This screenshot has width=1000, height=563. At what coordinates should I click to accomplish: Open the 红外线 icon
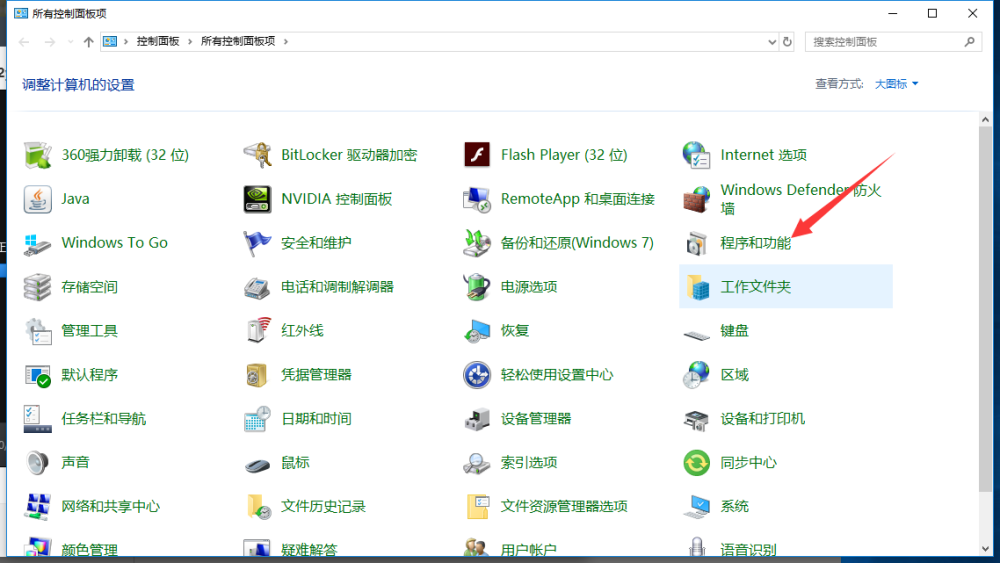pyautogui.click(x=258, y=331)
